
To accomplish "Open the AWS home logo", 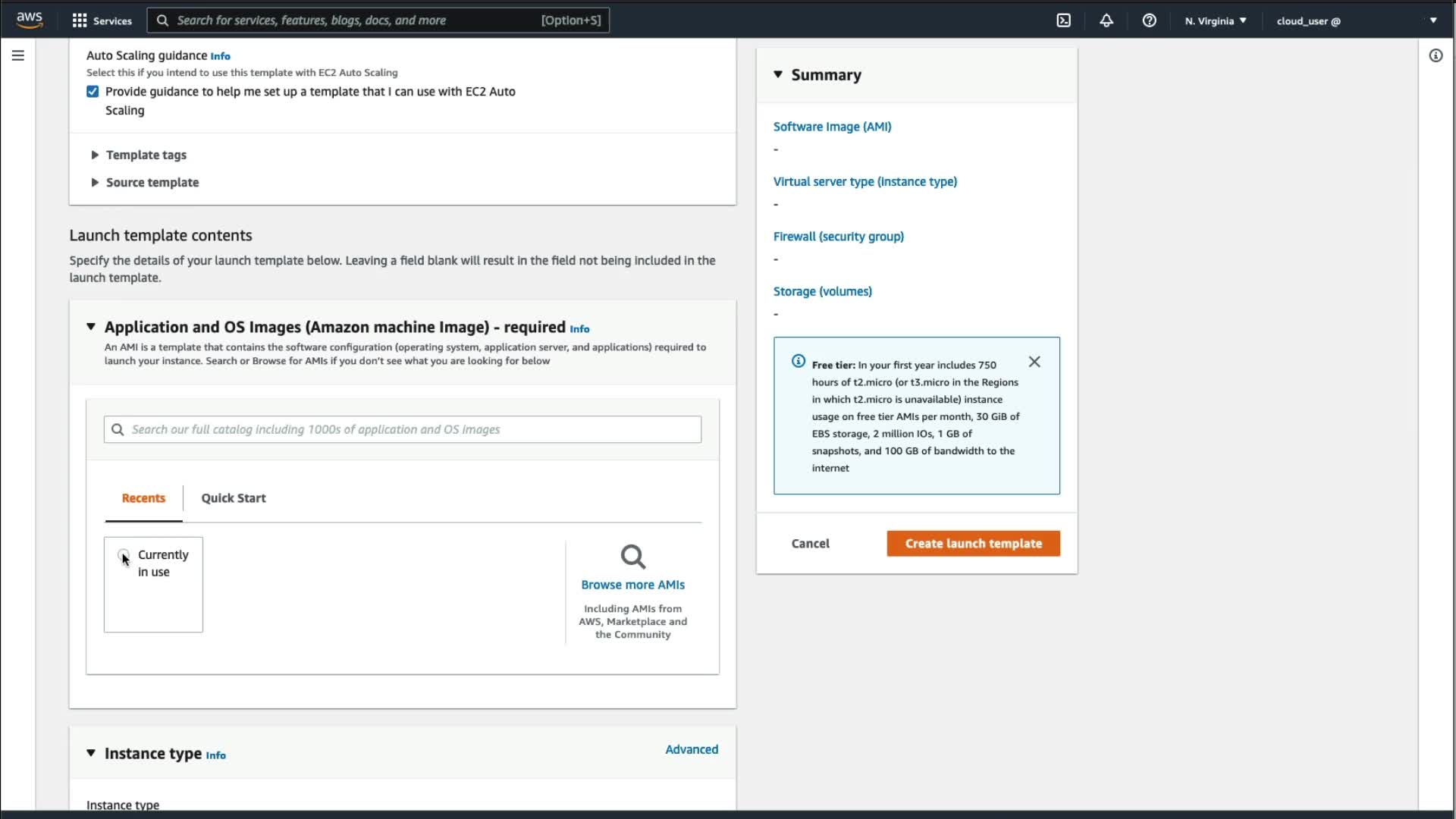I will (30, 20).
